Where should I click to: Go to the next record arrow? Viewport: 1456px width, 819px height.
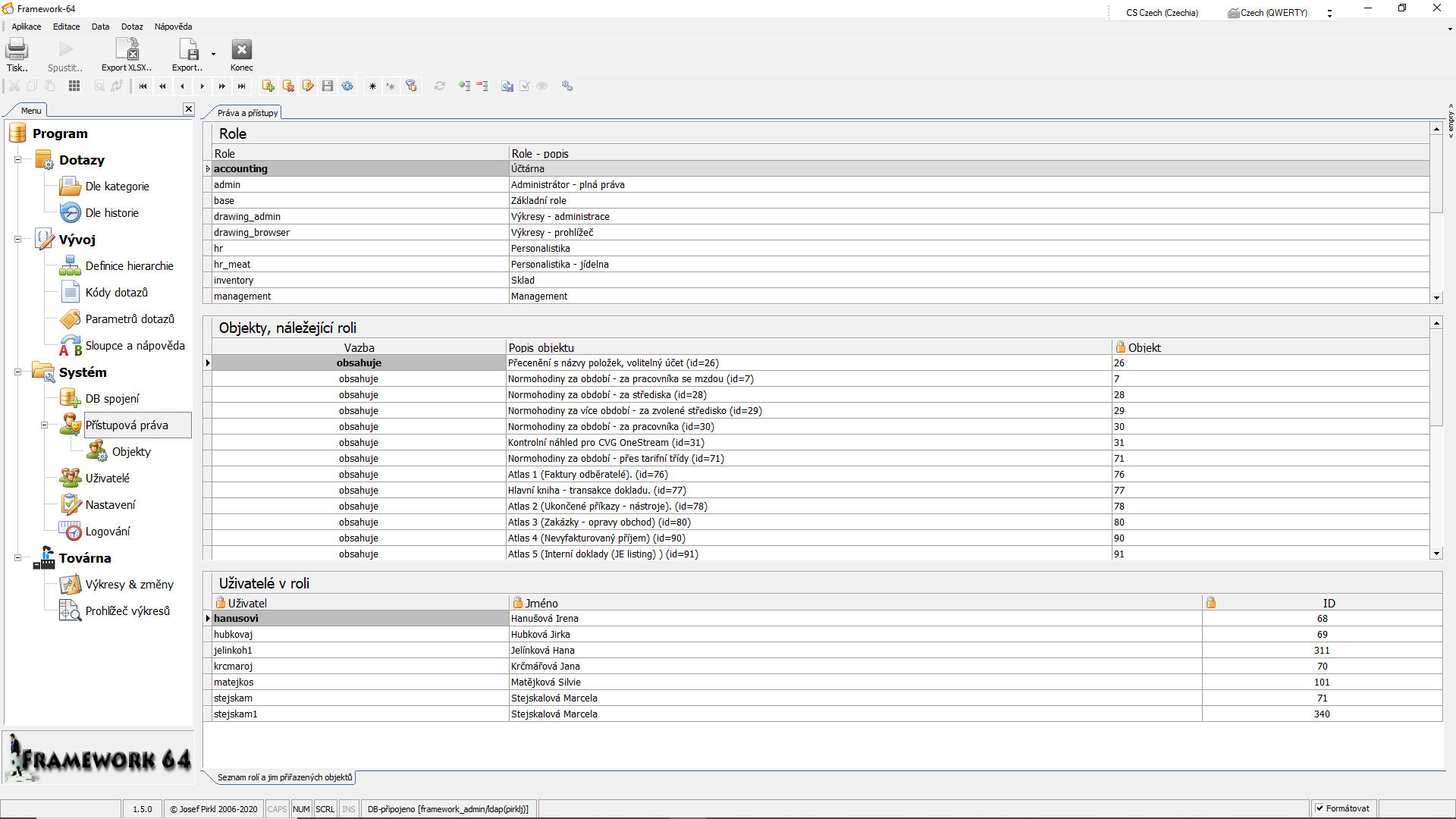pyautogui.click(x=202, y=86)
